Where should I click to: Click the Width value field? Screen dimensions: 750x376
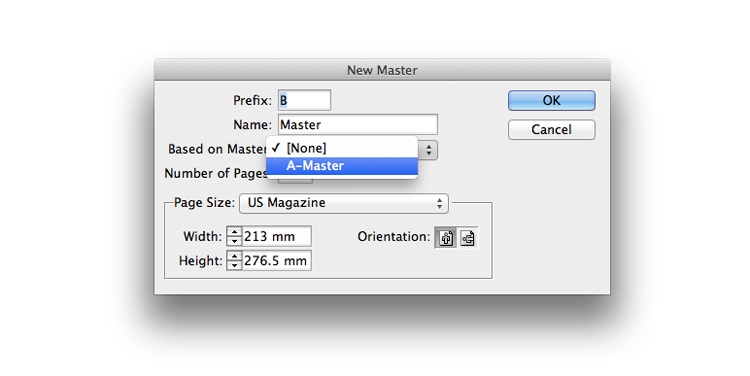277,236
